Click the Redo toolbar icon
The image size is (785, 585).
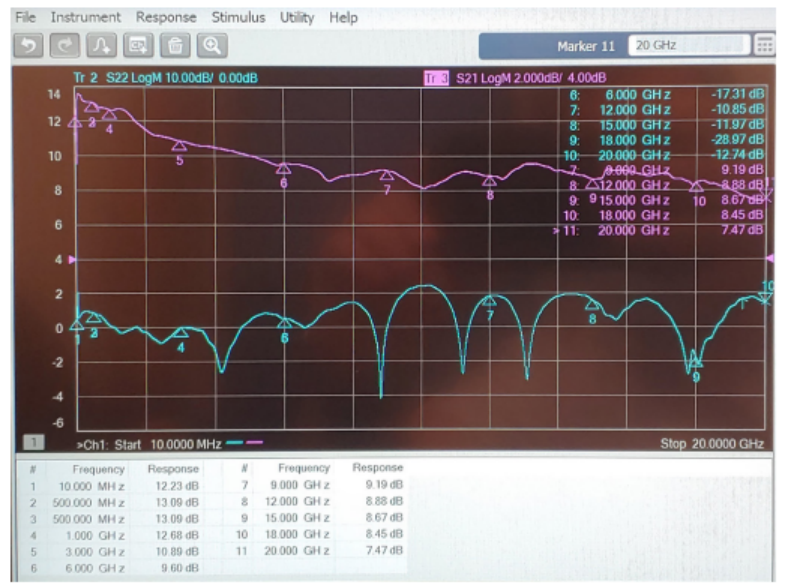coord(64,45)
